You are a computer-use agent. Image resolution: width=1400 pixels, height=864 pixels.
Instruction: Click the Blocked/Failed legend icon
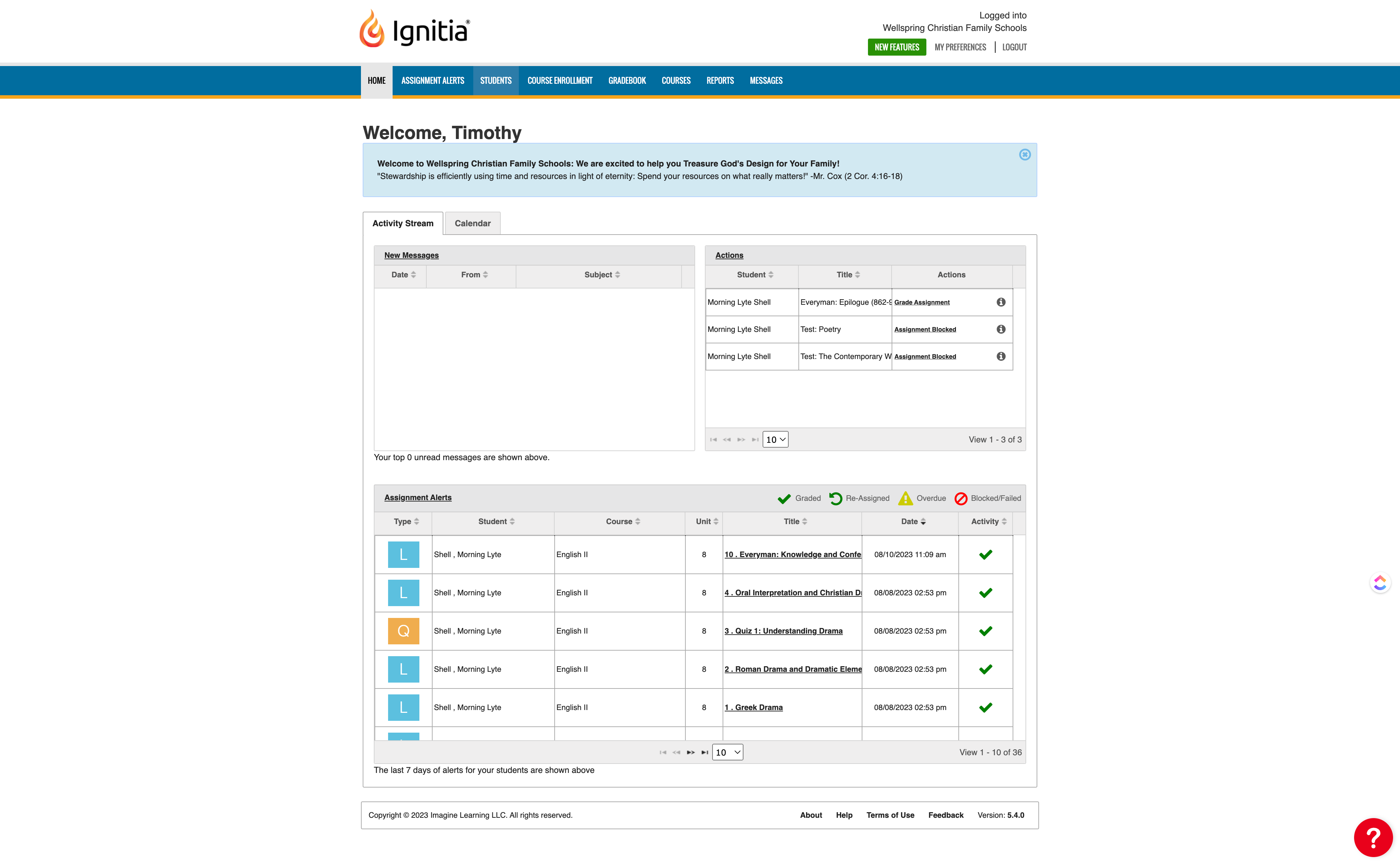[x=961, y=498]
